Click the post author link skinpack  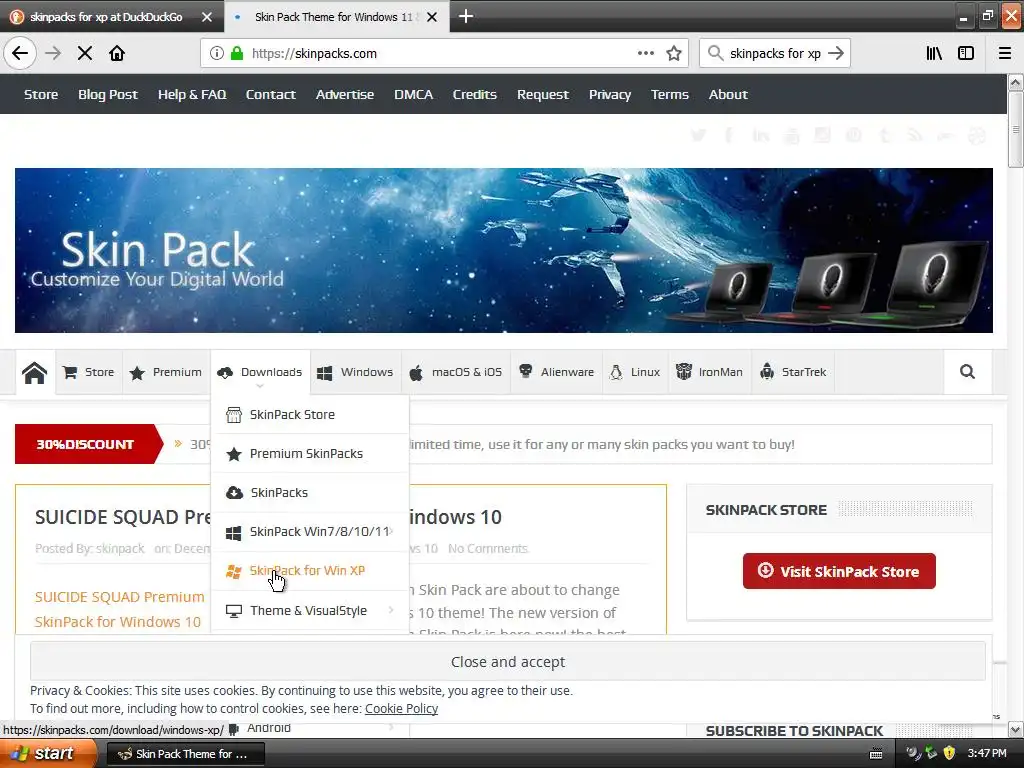120,549
